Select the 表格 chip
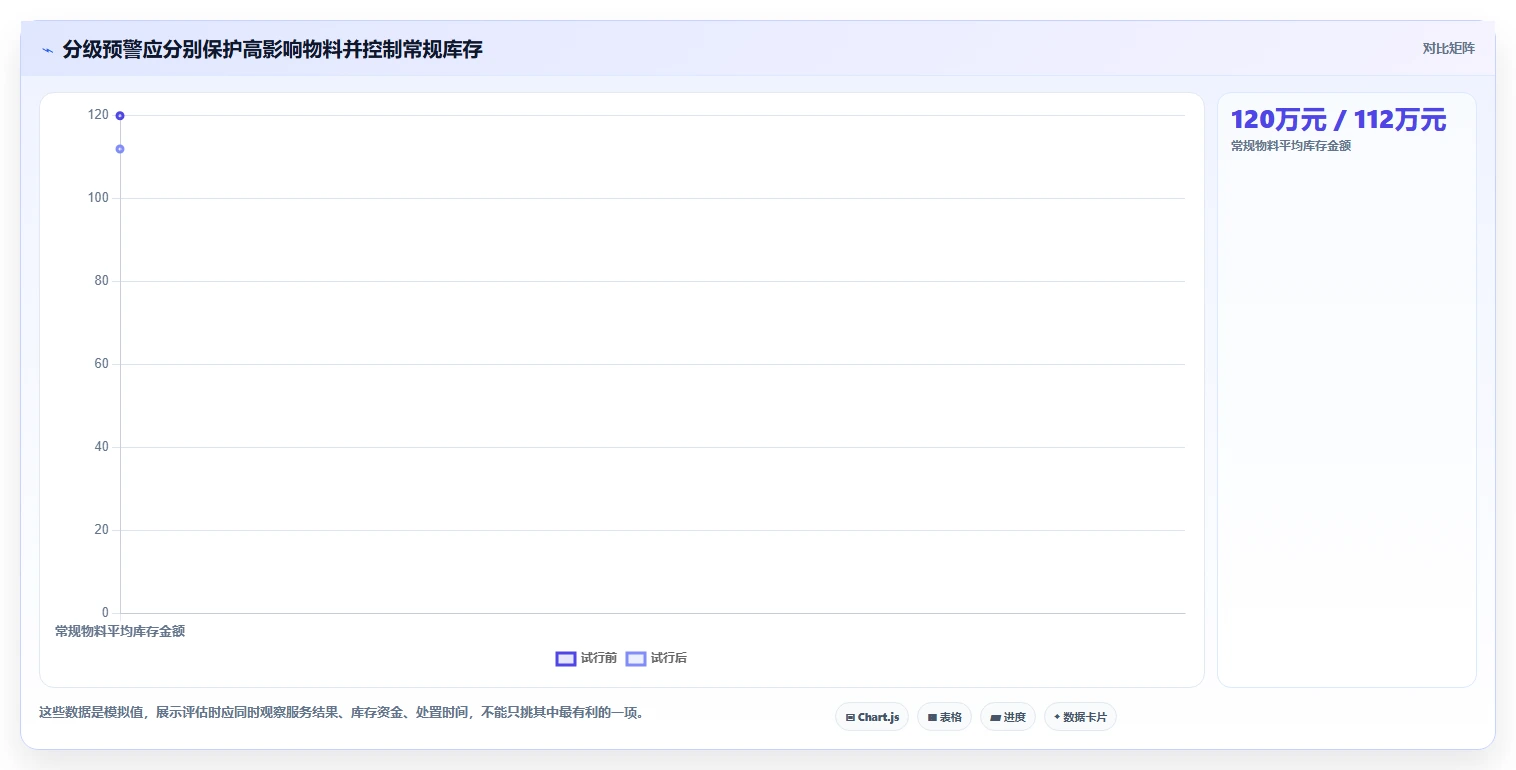 point(944,717)
